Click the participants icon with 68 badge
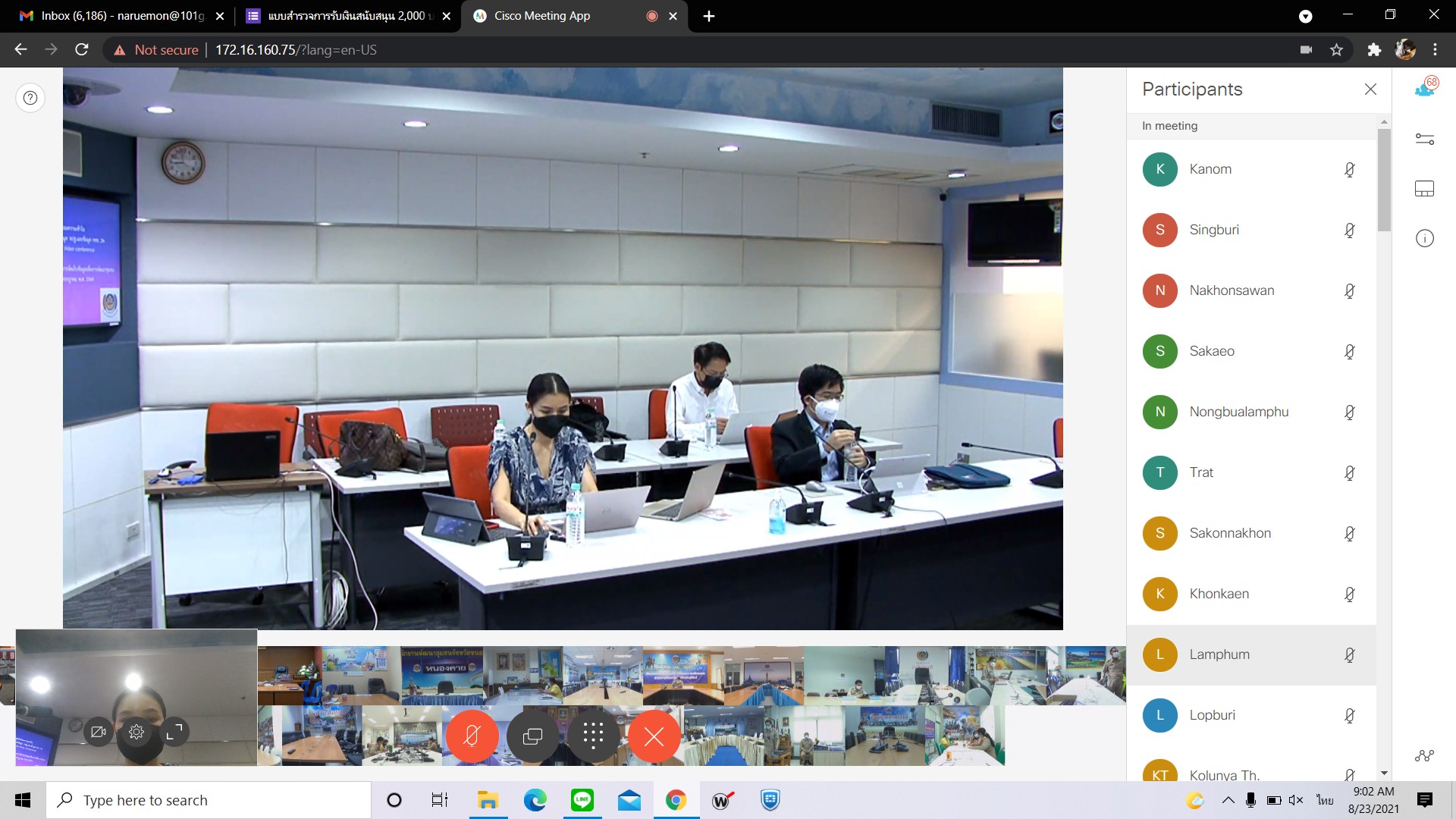 pyautogui.click(x=1425, y=89)
